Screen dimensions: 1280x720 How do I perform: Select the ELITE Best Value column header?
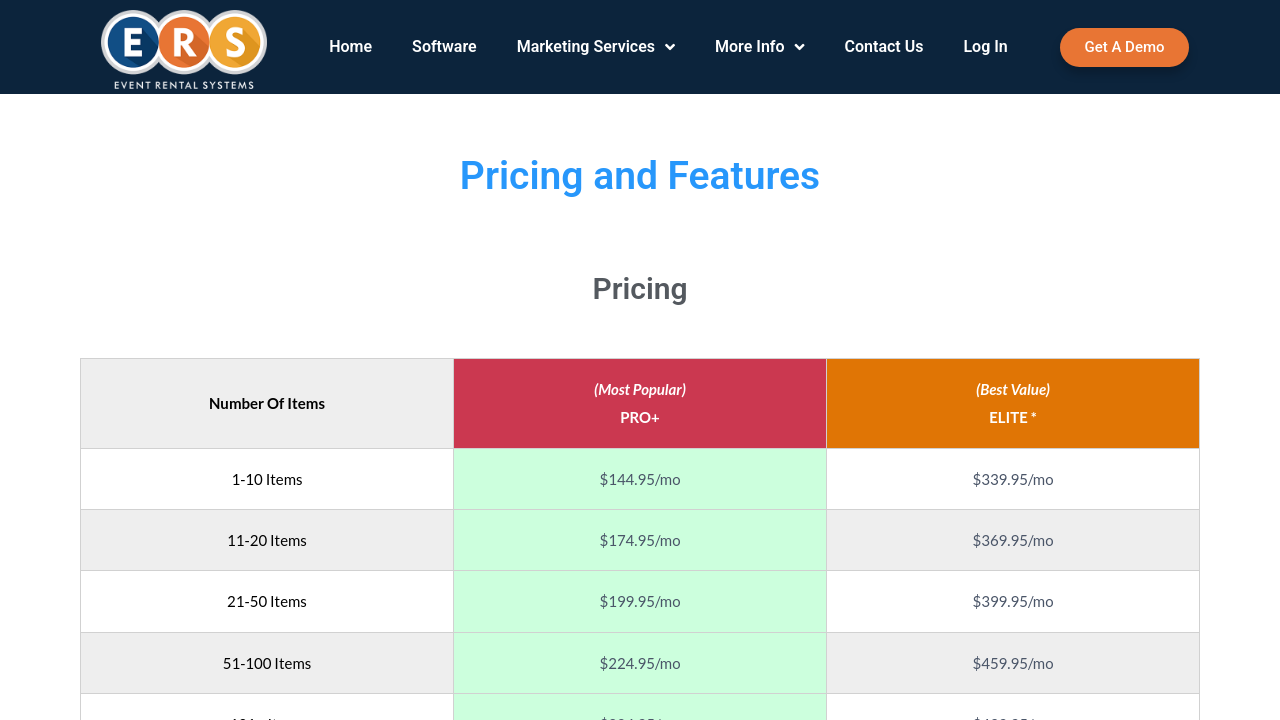(1012, 404)
